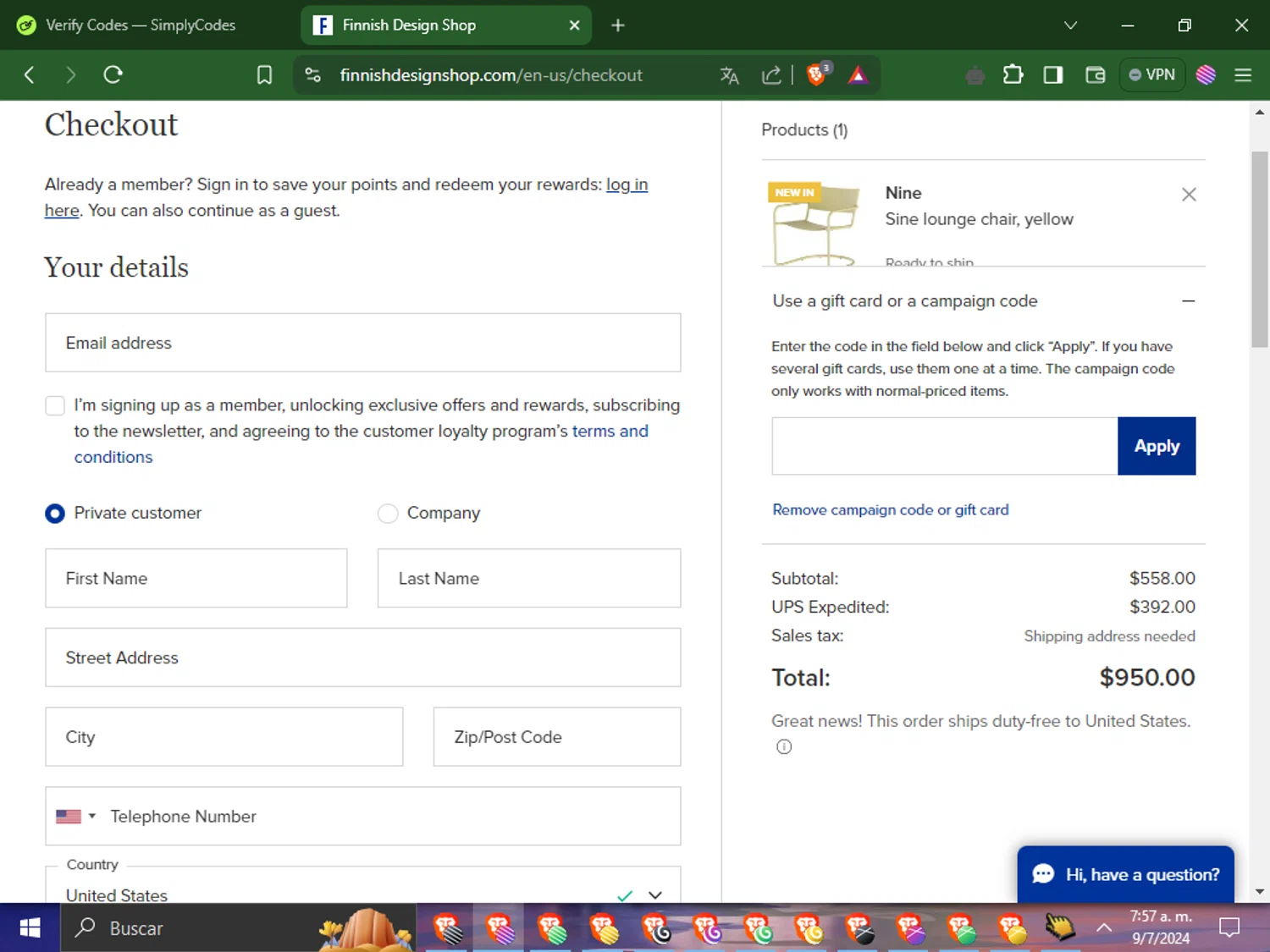
Task: Click the Buscar taskbar search box
Action: (237, 928)
